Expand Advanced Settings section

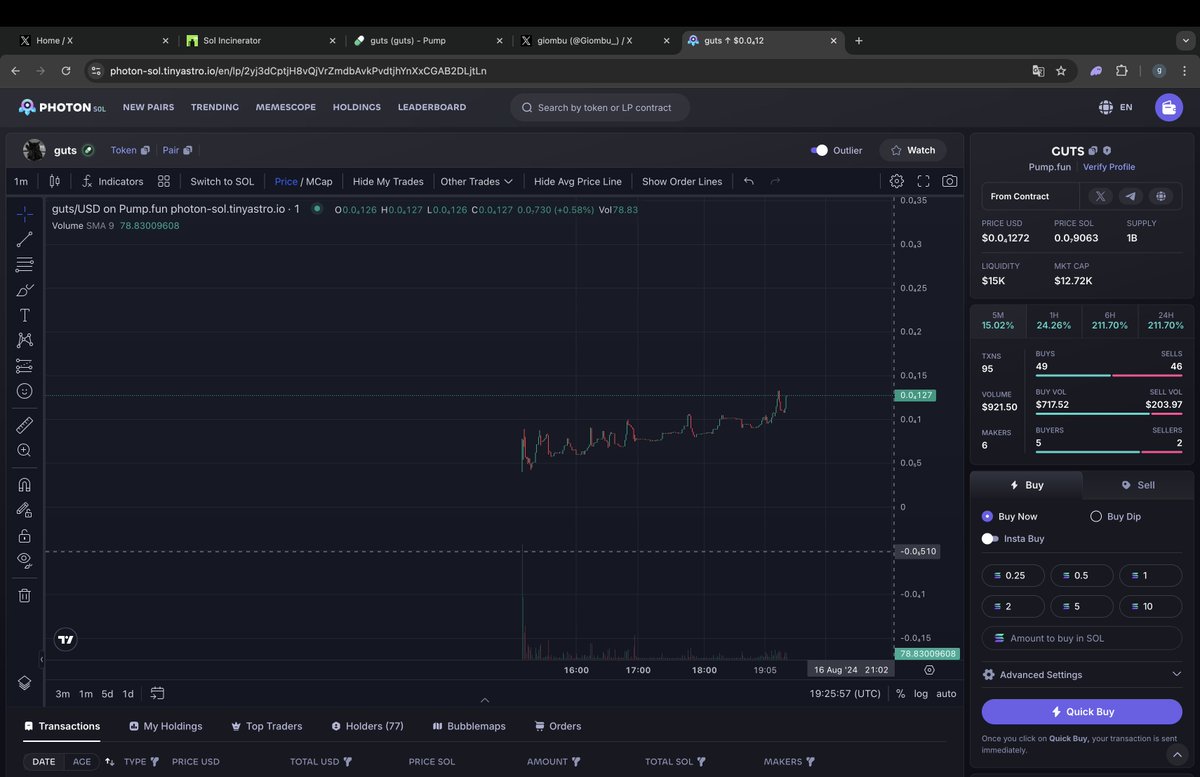click(1082, 675)
